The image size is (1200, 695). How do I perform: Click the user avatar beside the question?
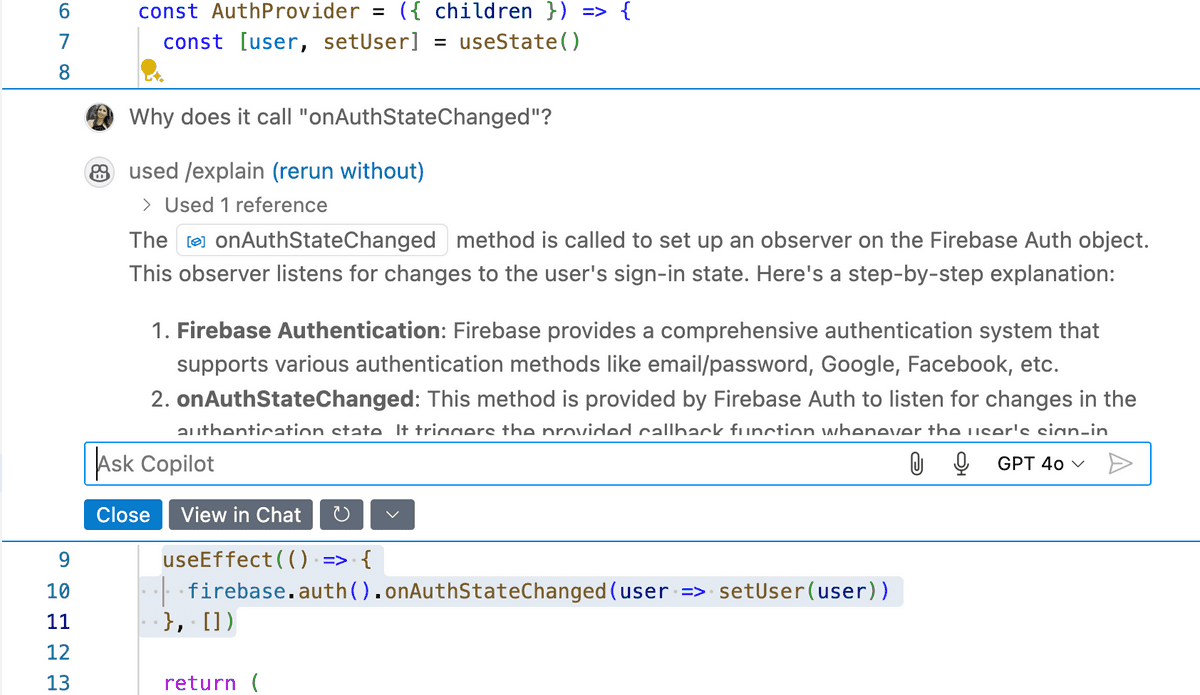tap(100, 117)
